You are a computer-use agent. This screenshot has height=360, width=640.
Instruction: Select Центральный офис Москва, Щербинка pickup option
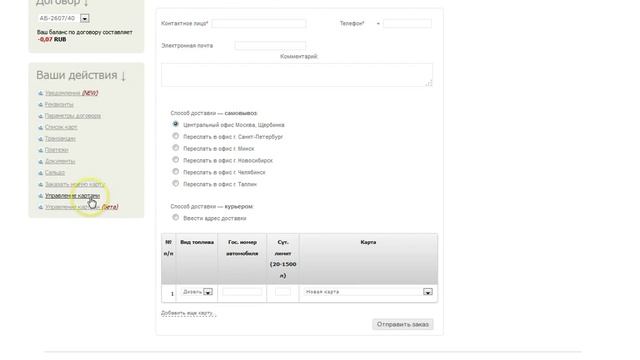(x=176, y=124)
